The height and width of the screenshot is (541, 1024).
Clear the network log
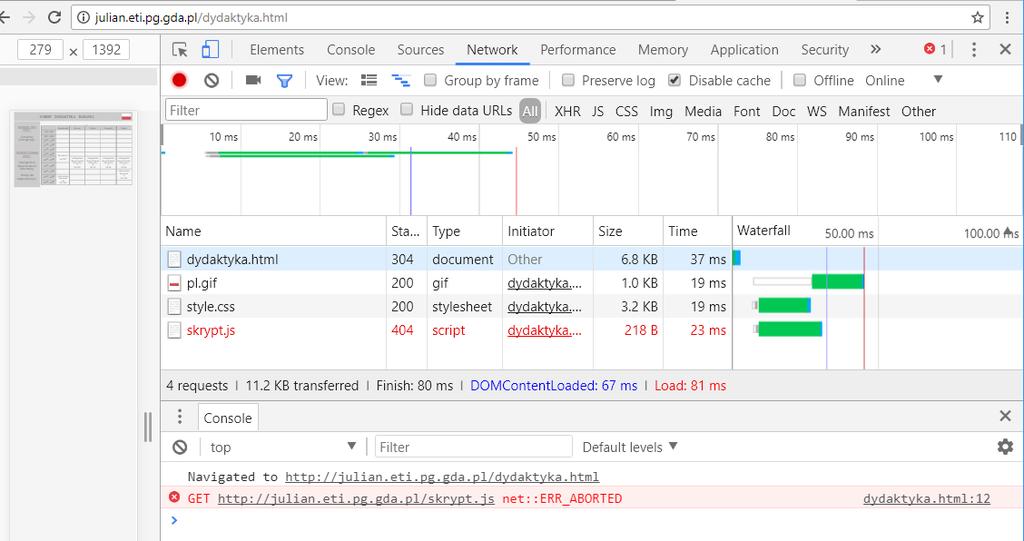(x=211, y=80)
